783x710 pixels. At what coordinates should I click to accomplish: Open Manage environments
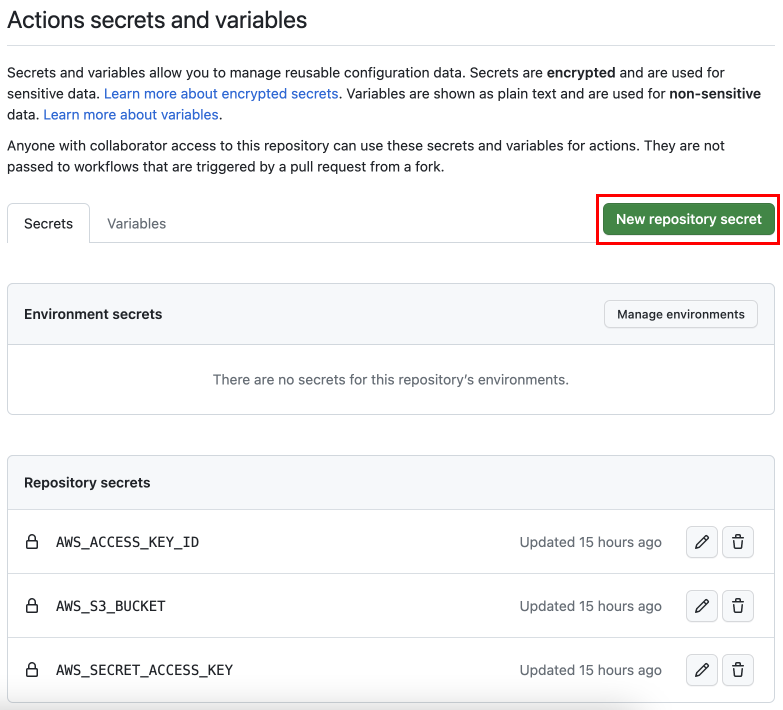pyautogui.click(x=681, y=314)
